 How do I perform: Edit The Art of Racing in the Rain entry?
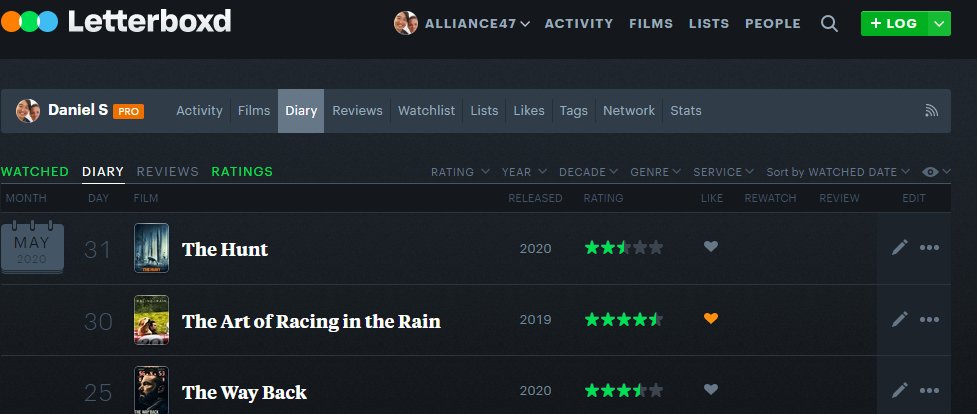(x=899, y=320)
